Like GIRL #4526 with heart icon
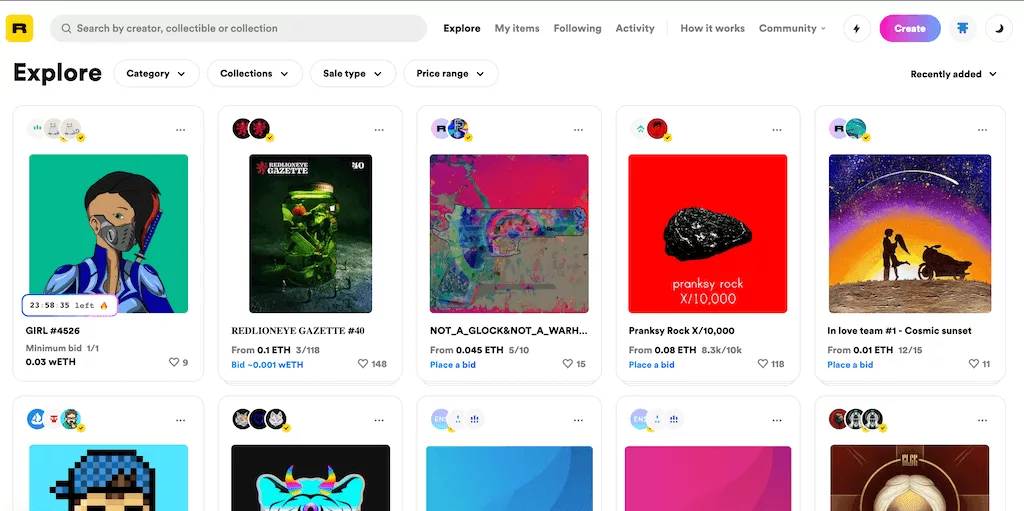 point(174,362)
